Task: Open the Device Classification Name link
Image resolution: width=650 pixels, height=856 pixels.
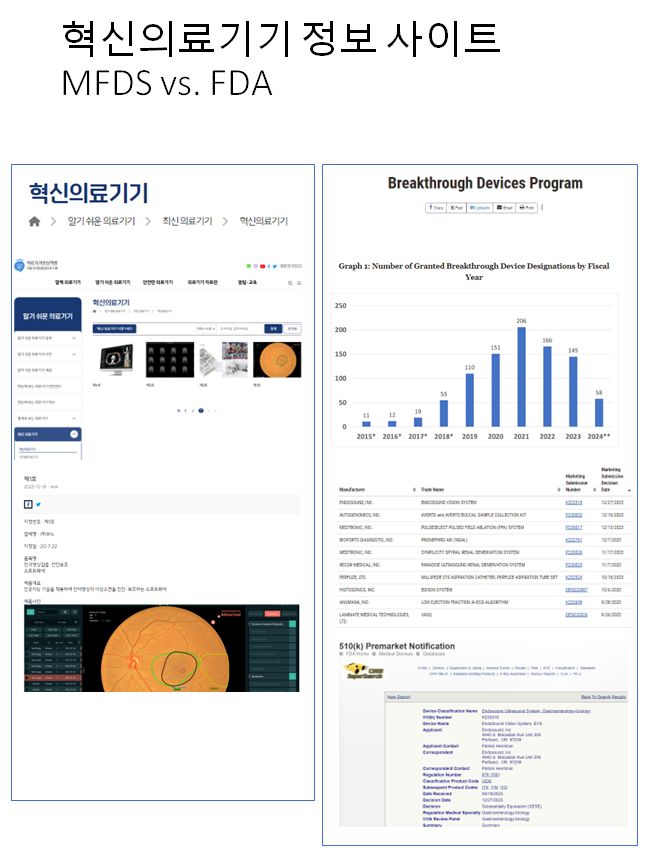Action: pyautogui.click(x=536, y=711)
